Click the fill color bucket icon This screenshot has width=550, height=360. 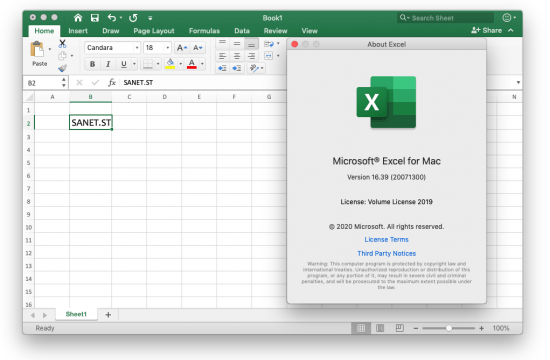click(x=170, y=64)
